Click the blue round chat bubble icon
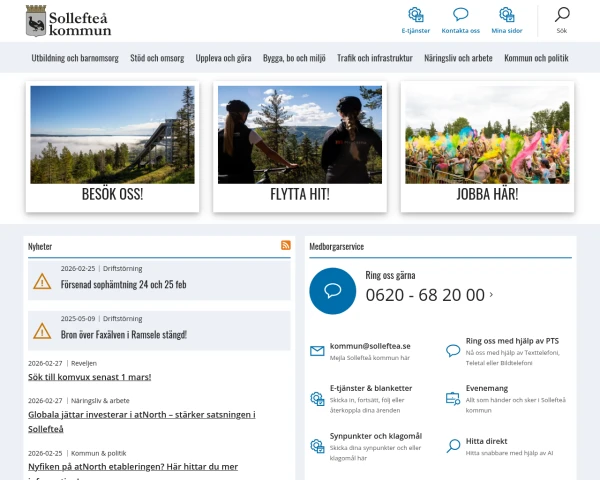This screenshot has height=480, width=600. click(x=333, y=292)
